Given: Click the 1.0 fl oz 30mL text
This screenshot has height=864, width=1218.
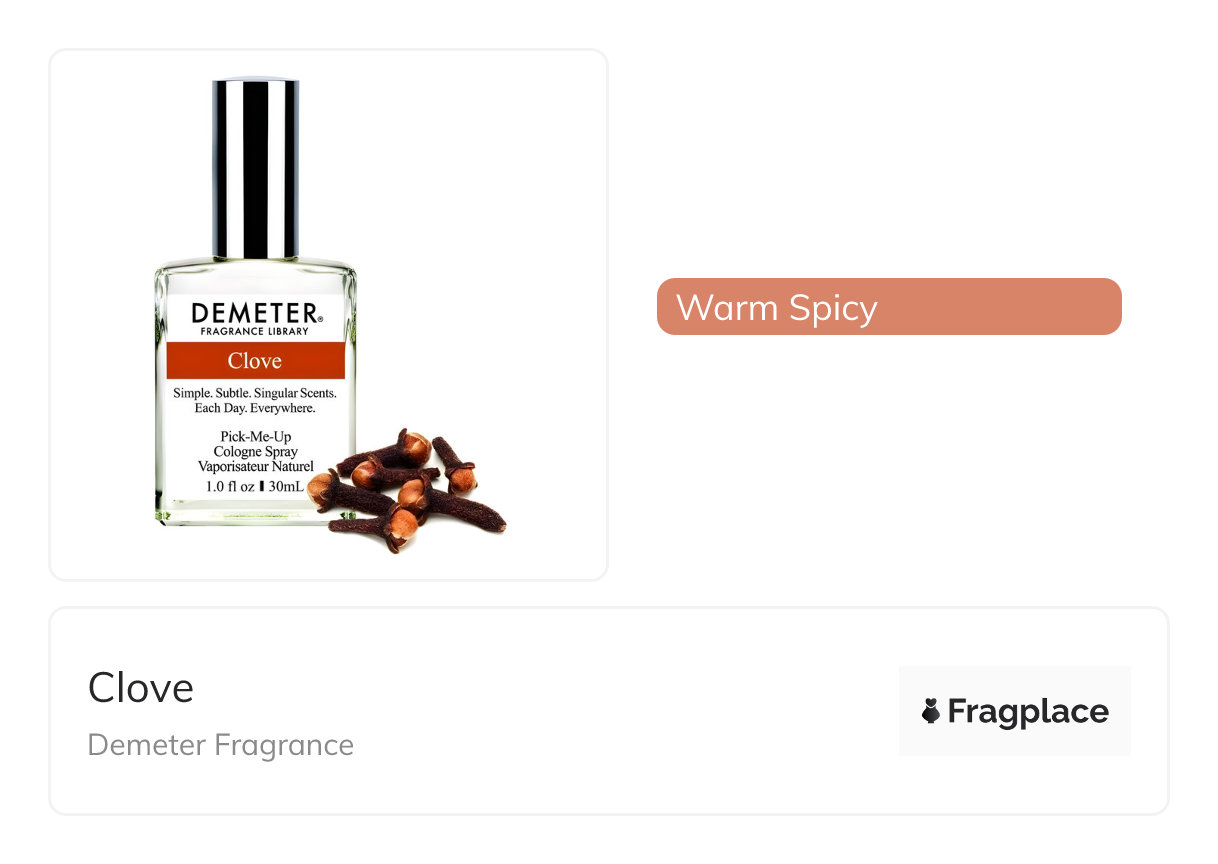Looking at the screenshot, I should pyautogui.click(x=254, y=486).
